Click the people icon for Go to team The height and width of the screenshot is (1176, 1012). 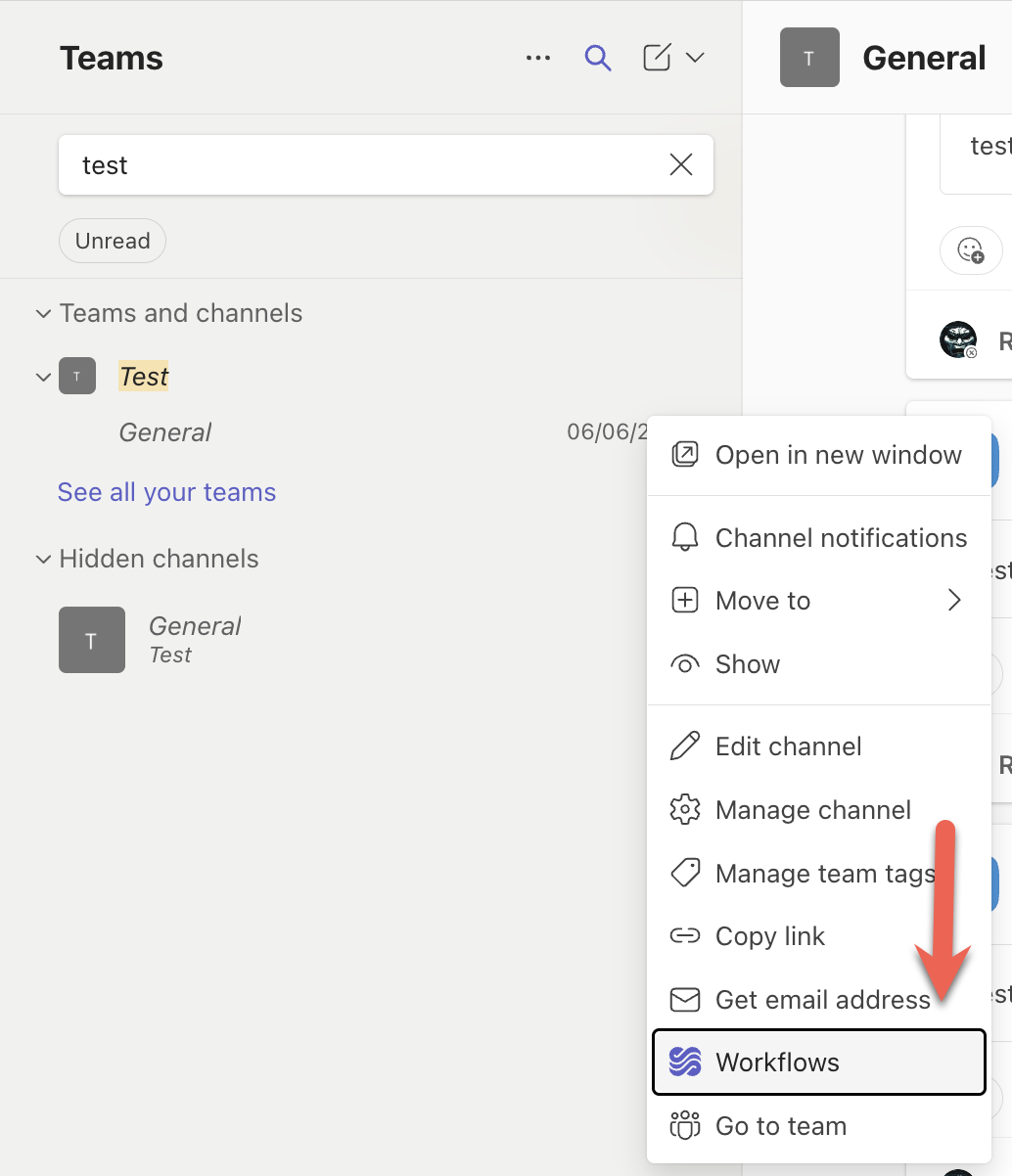[x=685, y=1126]
